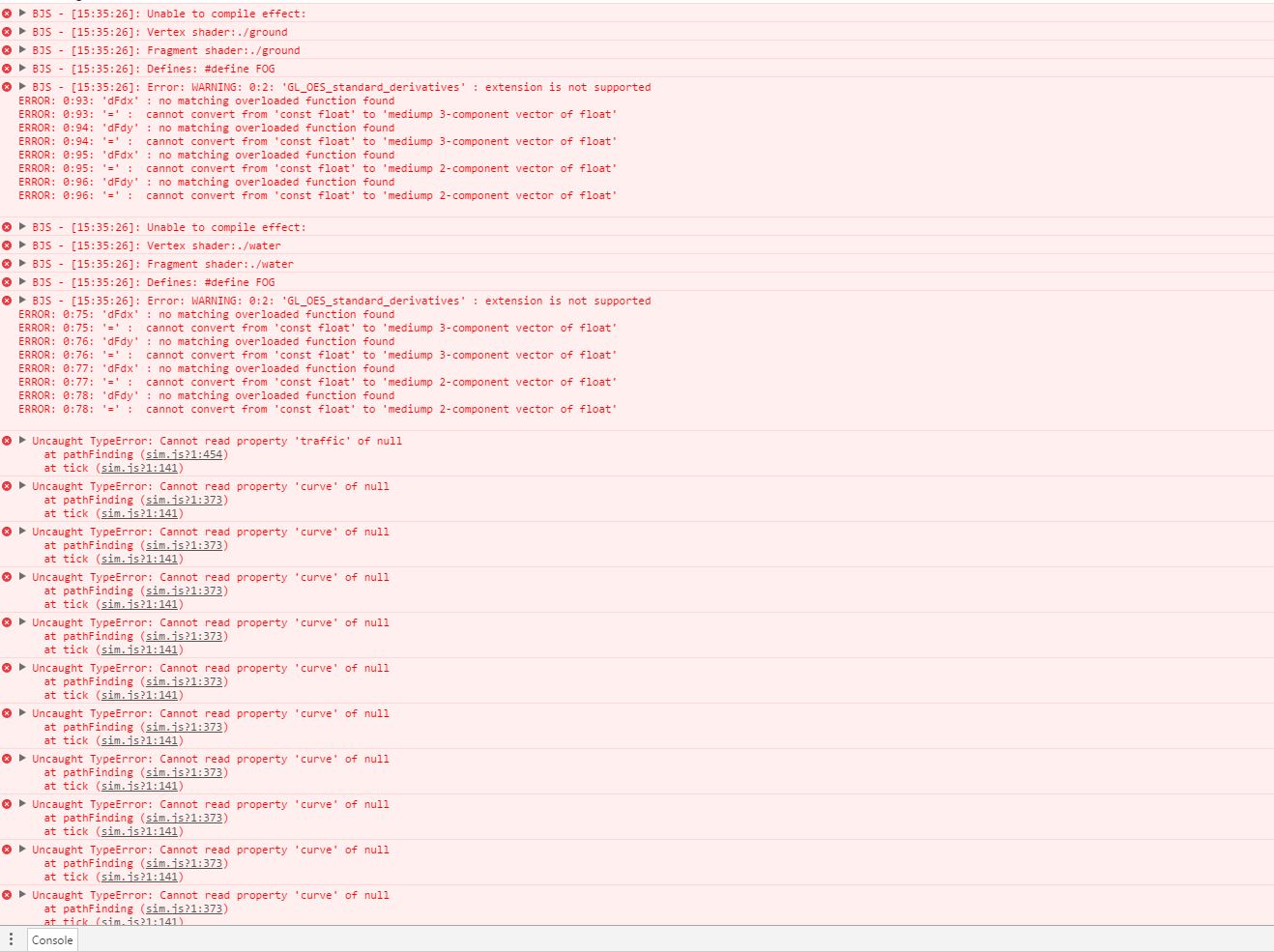This screenshot has height=952, width=1274.
Task: Click the error icon of the 'traffic' of null TypeError
Action: click(x=7, y=441)
